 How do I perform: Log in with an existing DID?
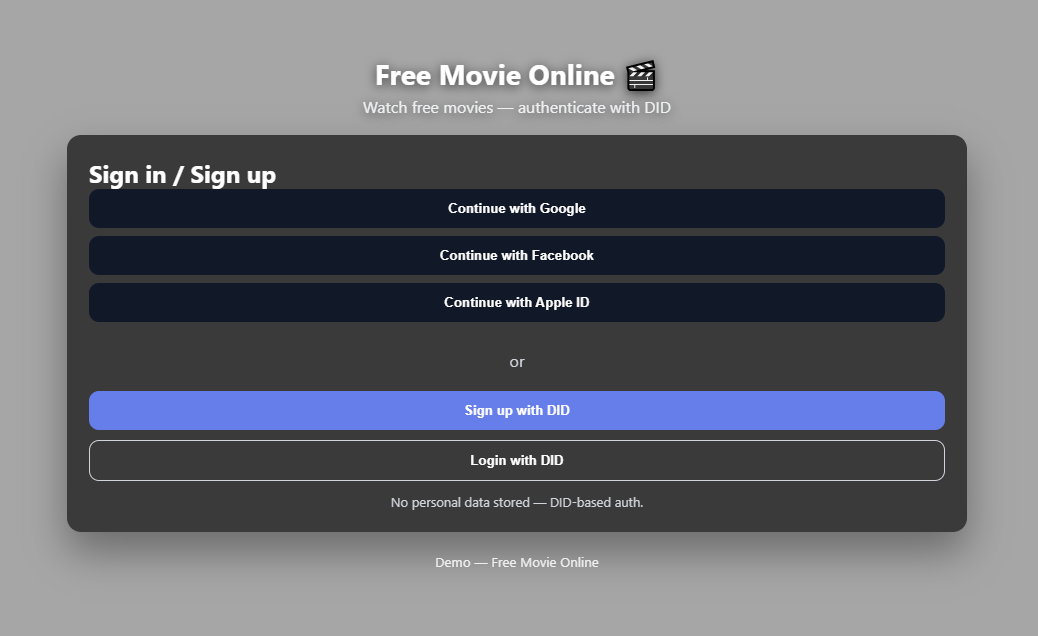coord(517,461)
